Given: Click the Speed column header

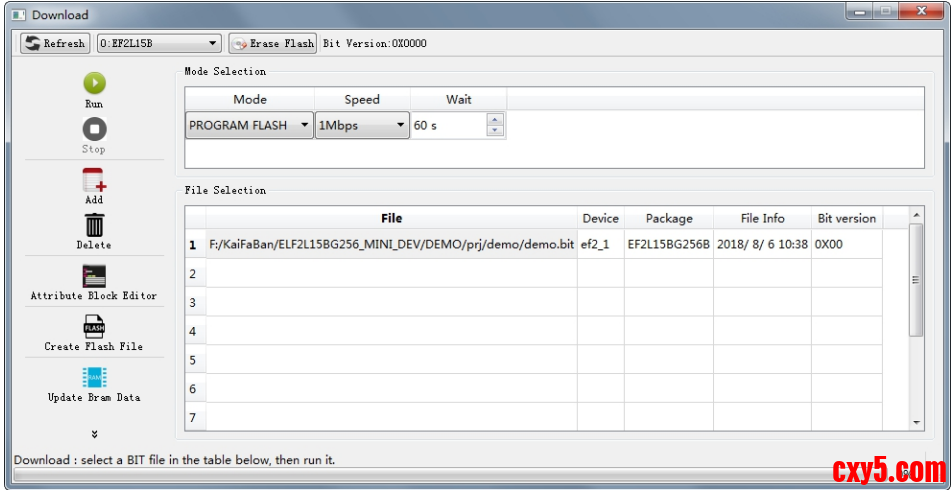Looking at the screenshot, I should pyautogui.click(x=362, y=99).
